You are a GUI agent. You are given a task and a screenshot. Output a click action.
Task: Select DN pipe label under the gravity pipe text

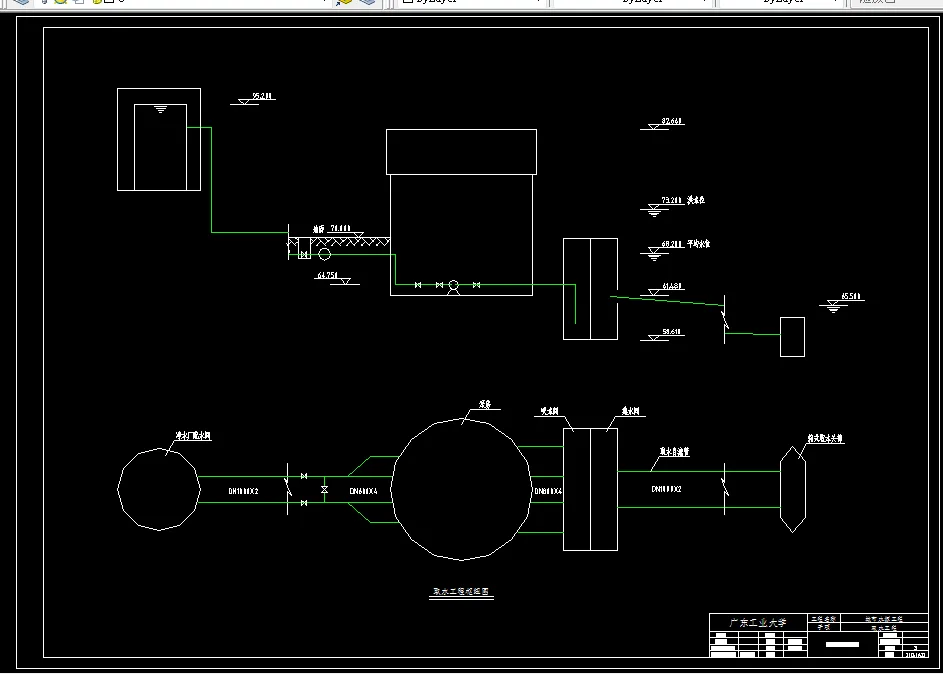click(x=666, y=489)
